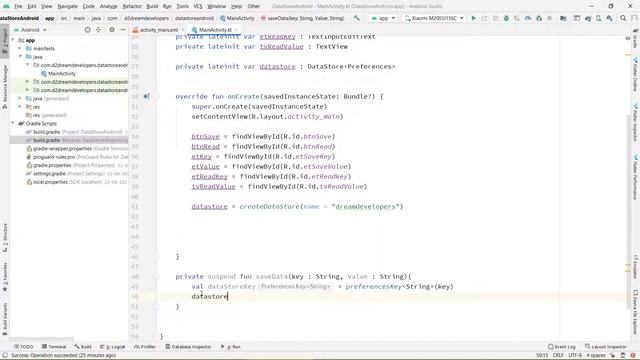The width and height of the screenshot is (640, 360).
Task: Open the Event Log panel
Action: (x=562, y=347)
